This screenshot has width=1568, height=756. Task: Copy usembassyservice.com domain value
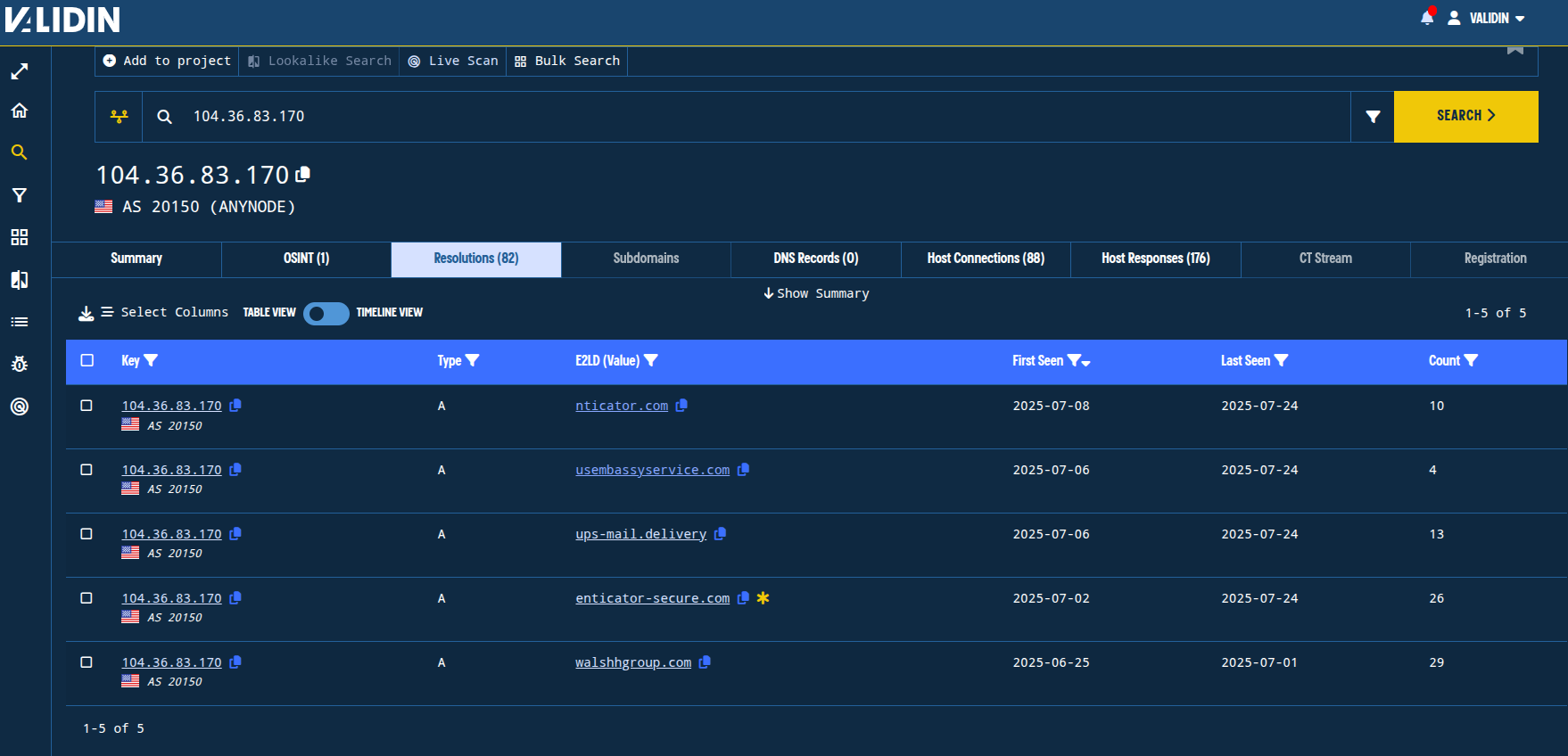pyautogui.click(x=743, y=469)
